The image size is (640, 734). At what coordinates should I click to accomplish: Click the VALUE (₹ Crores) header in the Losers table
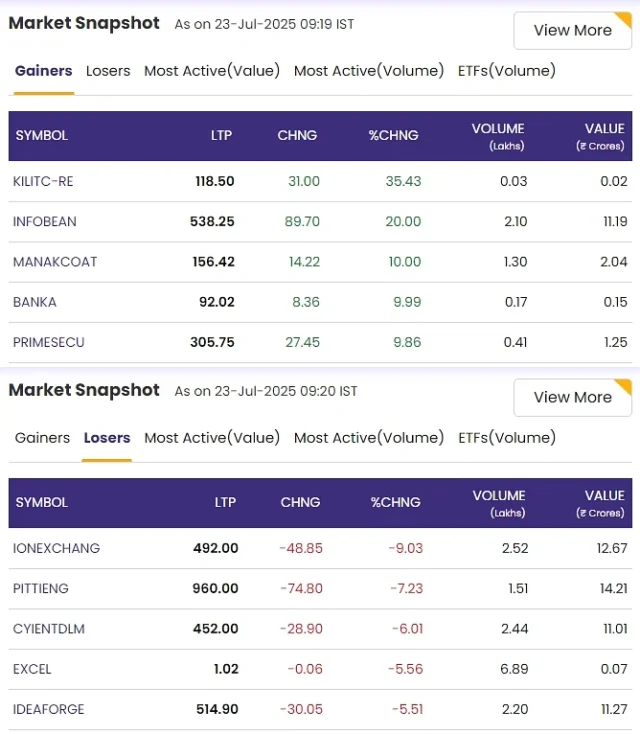coord(601,503)
